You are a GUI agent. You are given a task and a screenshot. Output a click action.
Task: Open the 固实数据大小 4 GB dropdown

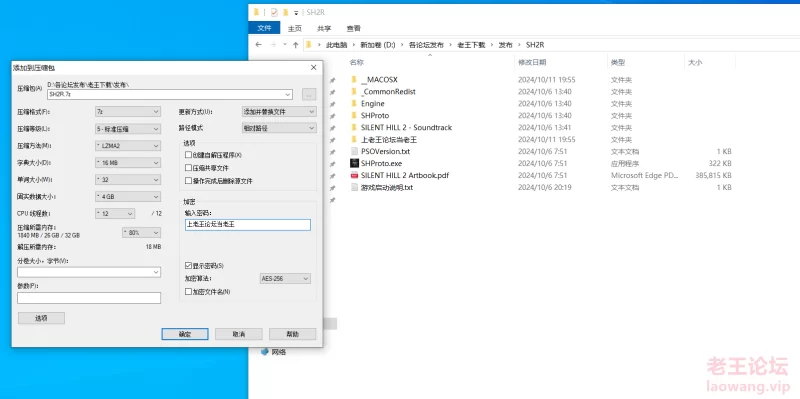coord(128,196)
